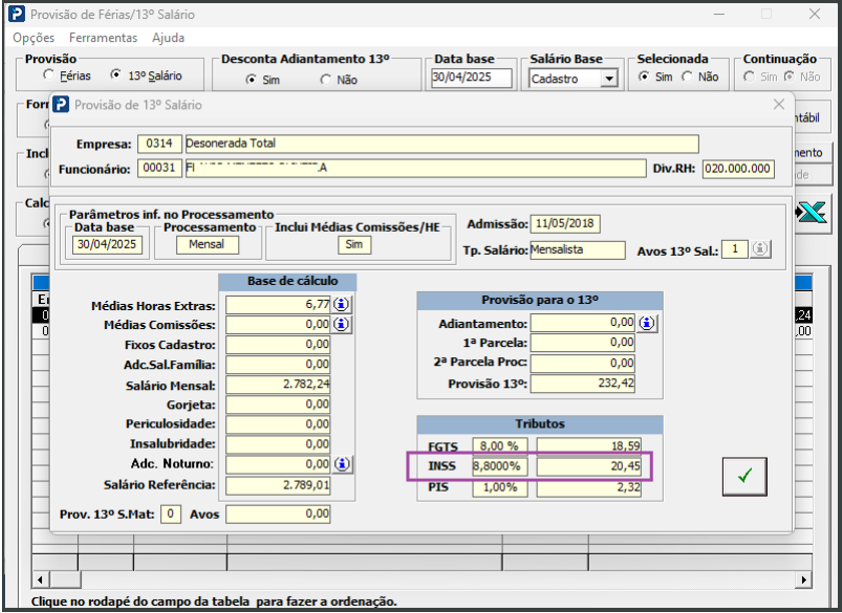
Task: Click the Excel export icon
Action: (x=814, y=212)
